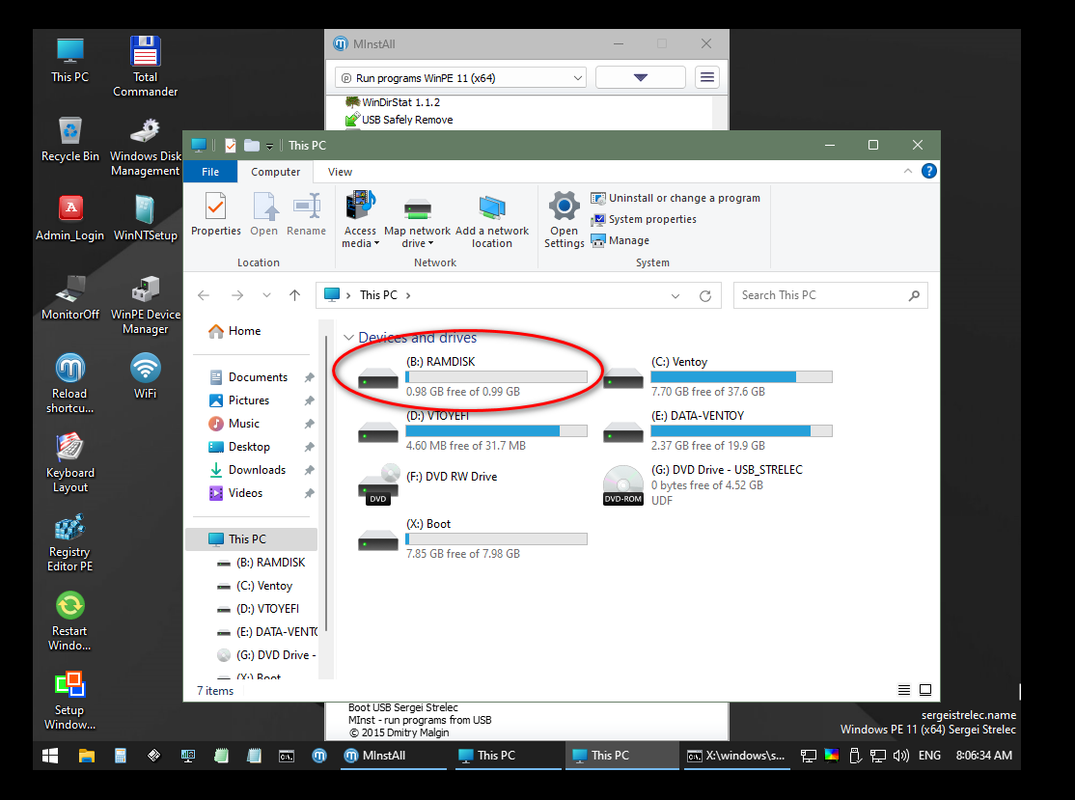Launch Admin_Login desktop icon

(x=70, y=218)
